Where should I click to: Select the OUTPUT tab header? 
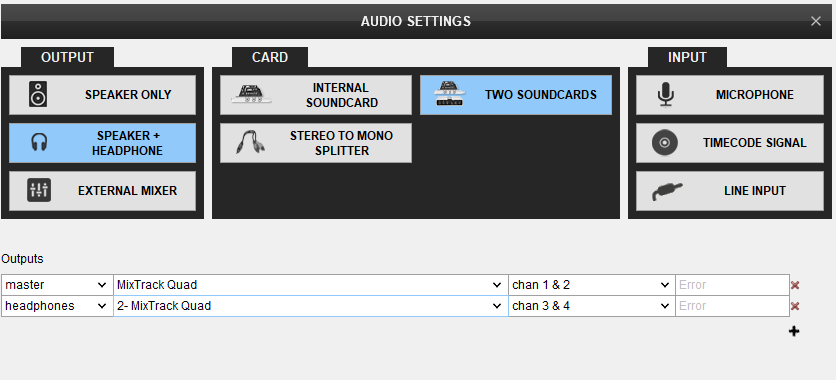(x=67, y=57)
